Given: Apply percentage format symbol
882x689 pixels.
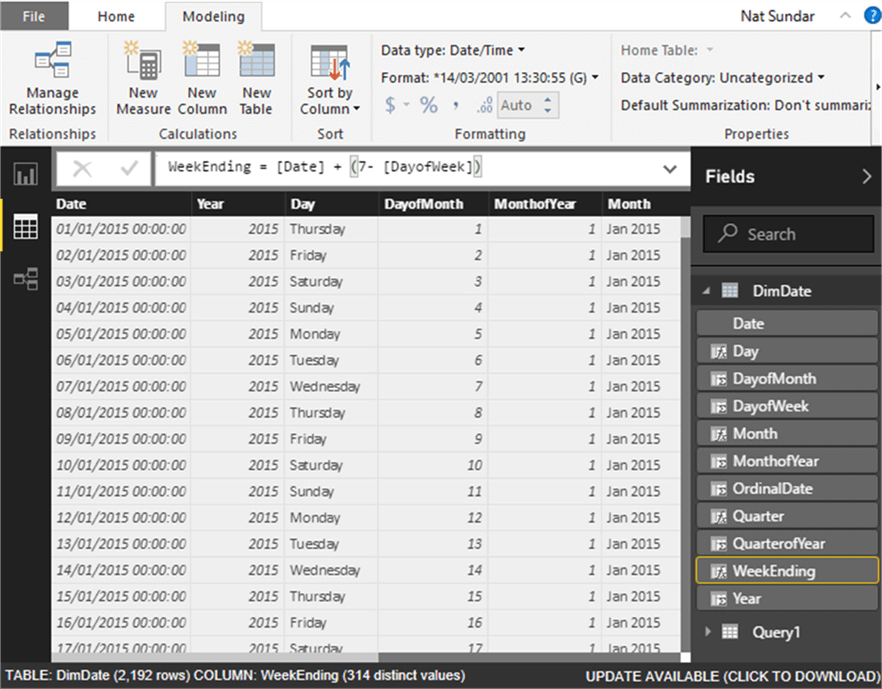Looking at the screenshot, I should click(429, 105).
